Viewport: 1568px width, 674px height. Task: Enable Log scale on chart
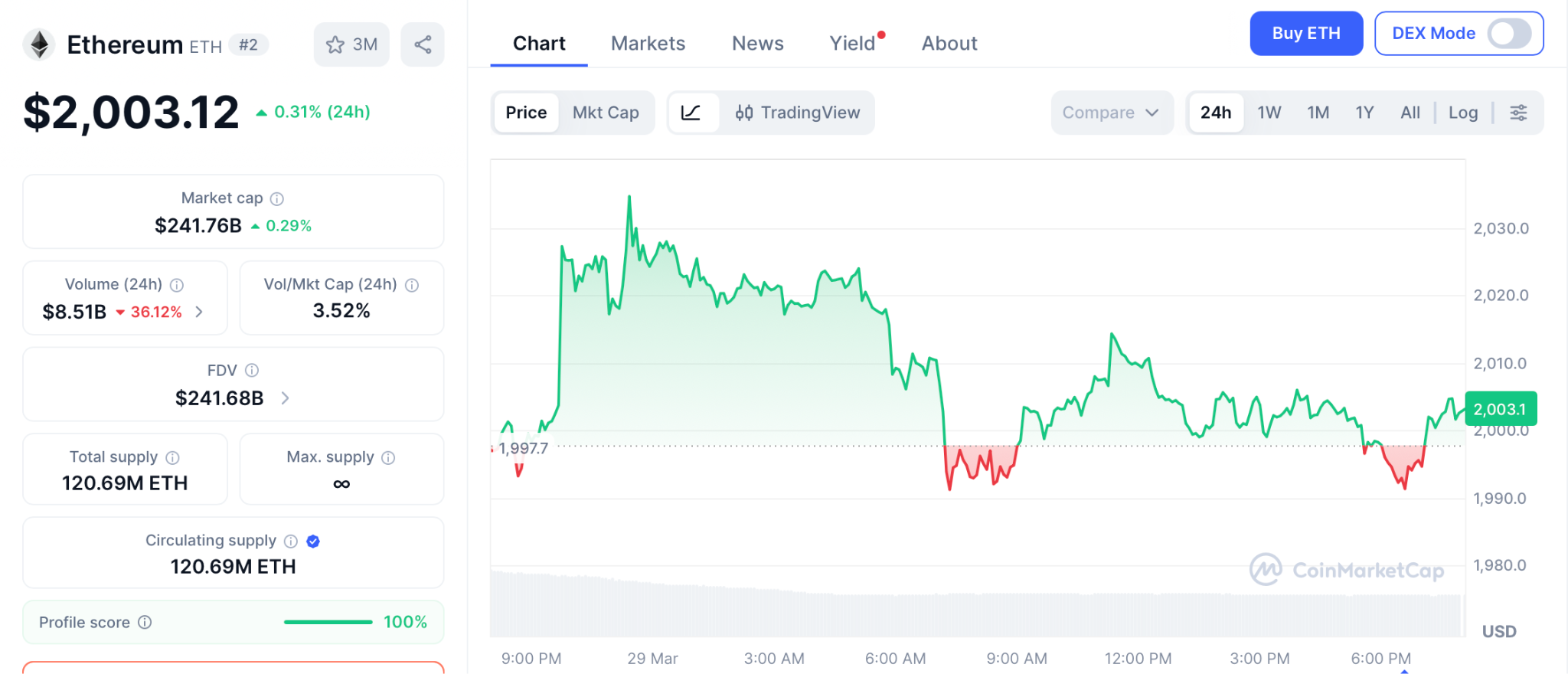pos(1463,113)
